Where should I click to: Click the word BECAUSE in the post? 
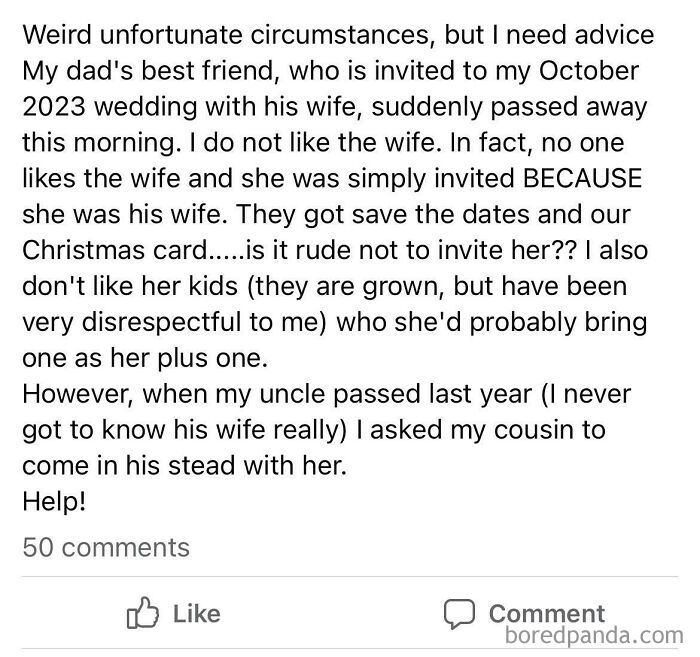(x=582, y=178)
